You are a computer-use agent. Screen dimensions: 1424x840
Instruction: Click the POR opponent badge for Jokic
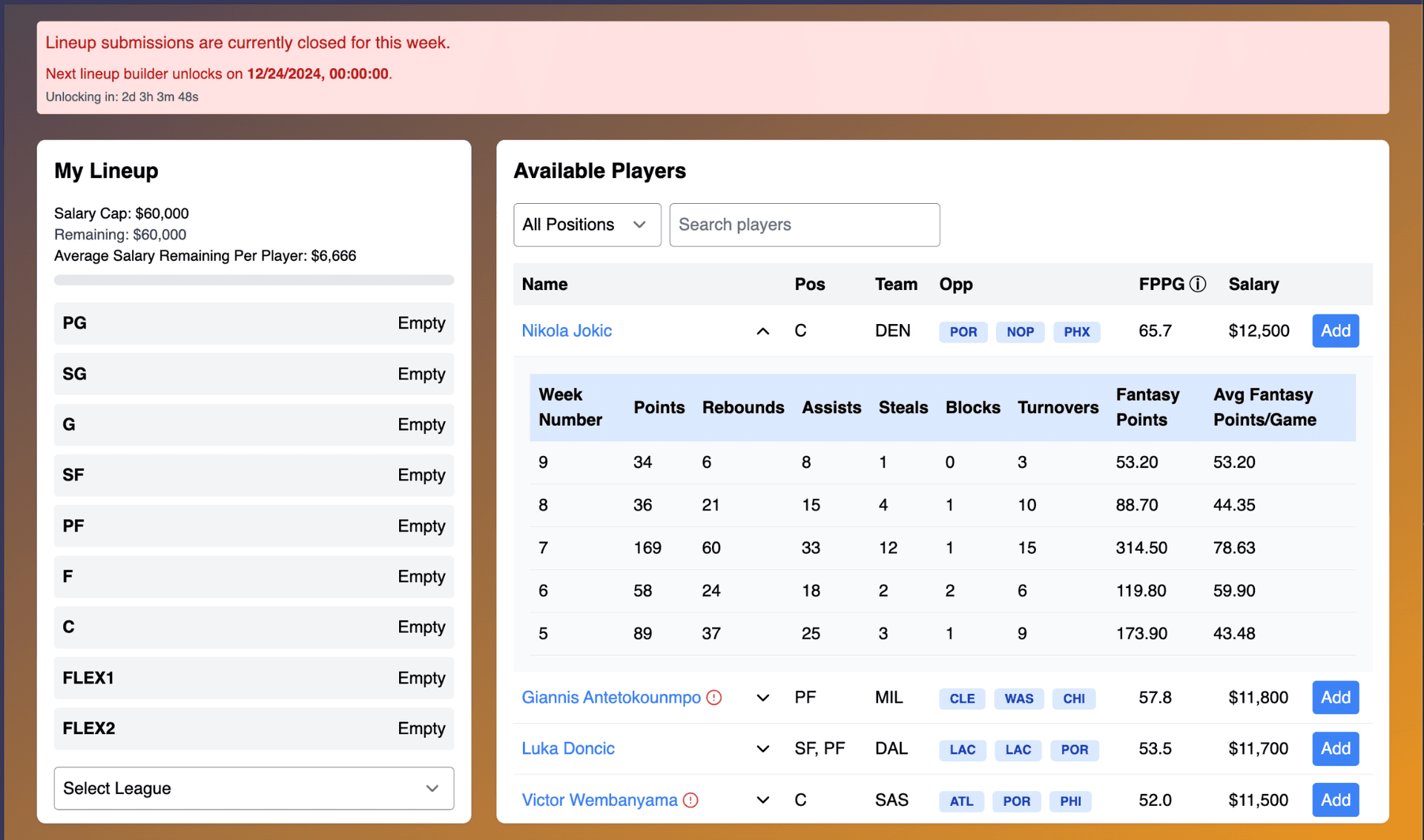coord(963,331)
